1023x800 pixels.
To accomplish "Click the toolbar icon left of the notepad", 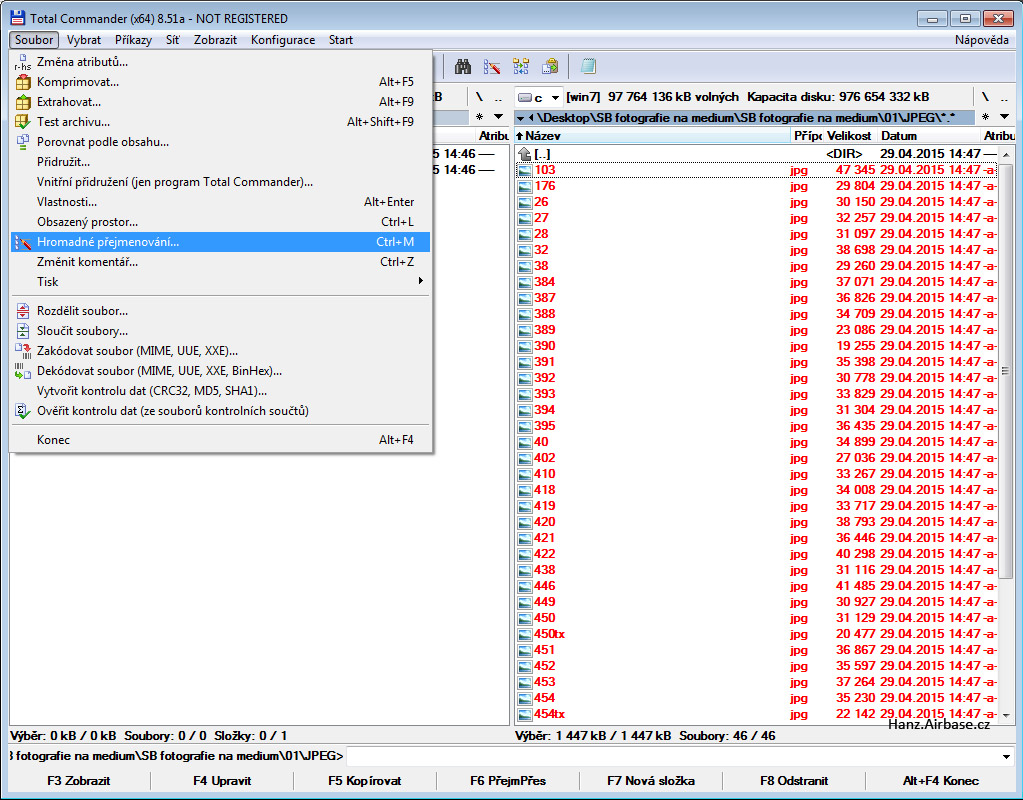I will click(550, 67).
